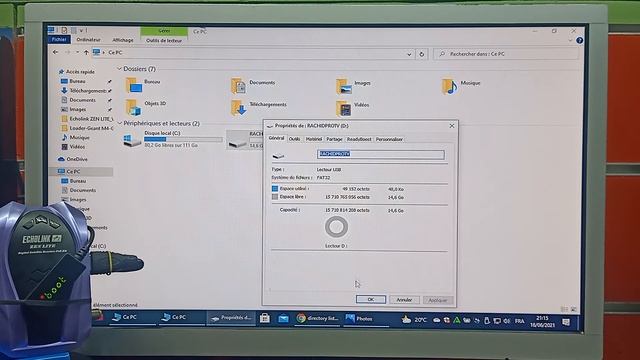Image resolution: width=640 pixels, height=360 pixels.
Task: Switch to the Photos taskbar app
Action: (365, 319)
